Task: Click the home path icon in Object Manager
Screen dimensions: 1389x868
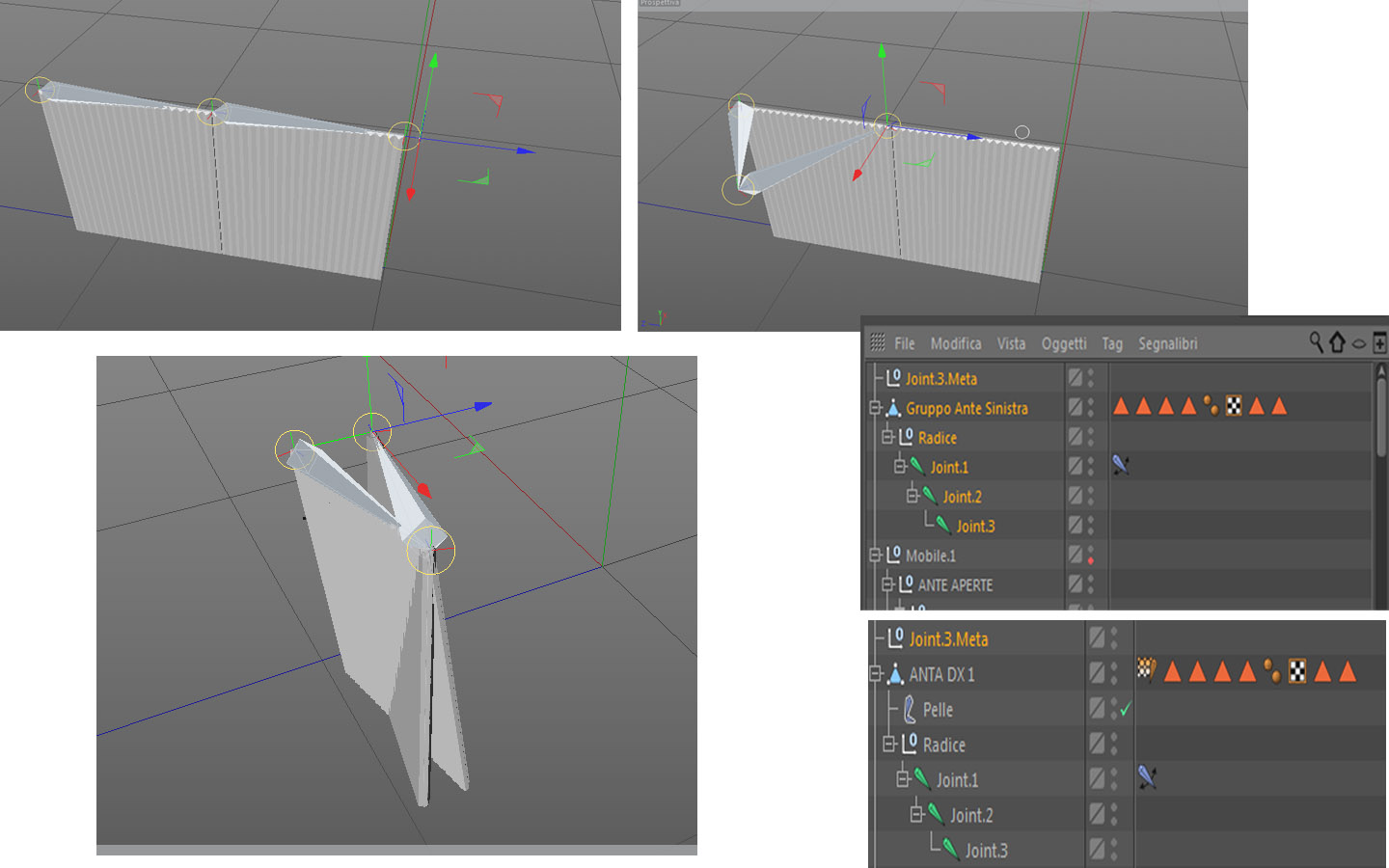Action: coord(1337,341)
